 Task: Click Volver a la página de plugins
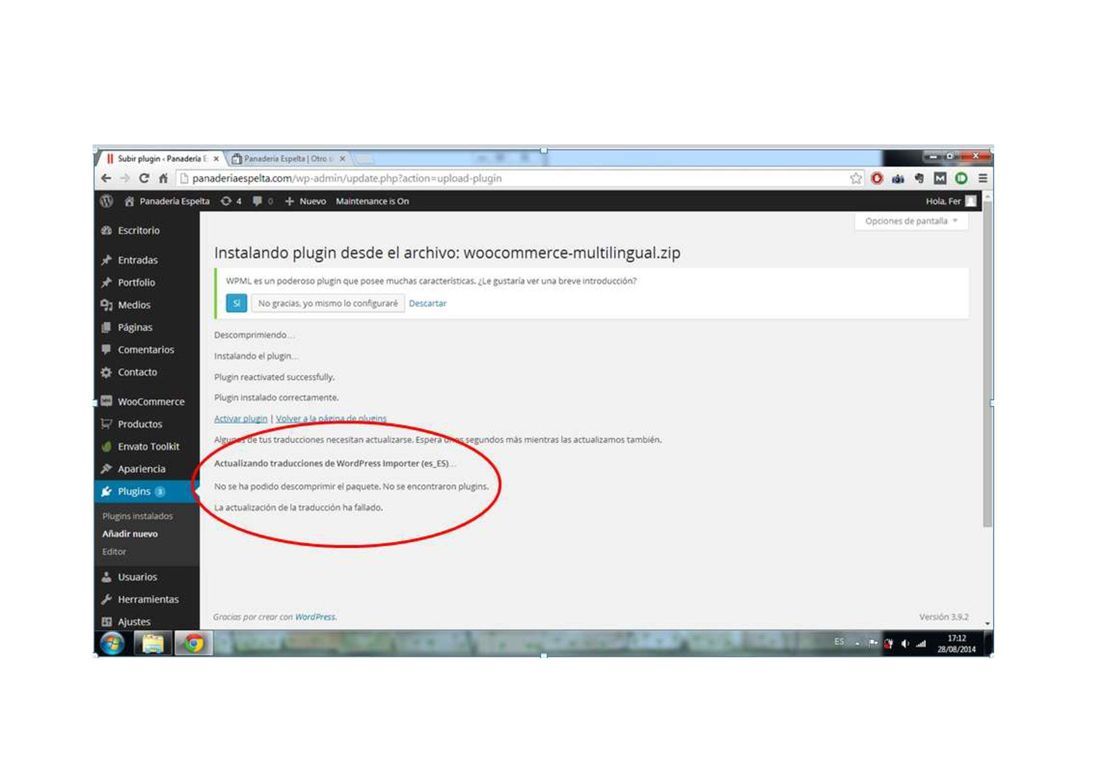point(331,419)
